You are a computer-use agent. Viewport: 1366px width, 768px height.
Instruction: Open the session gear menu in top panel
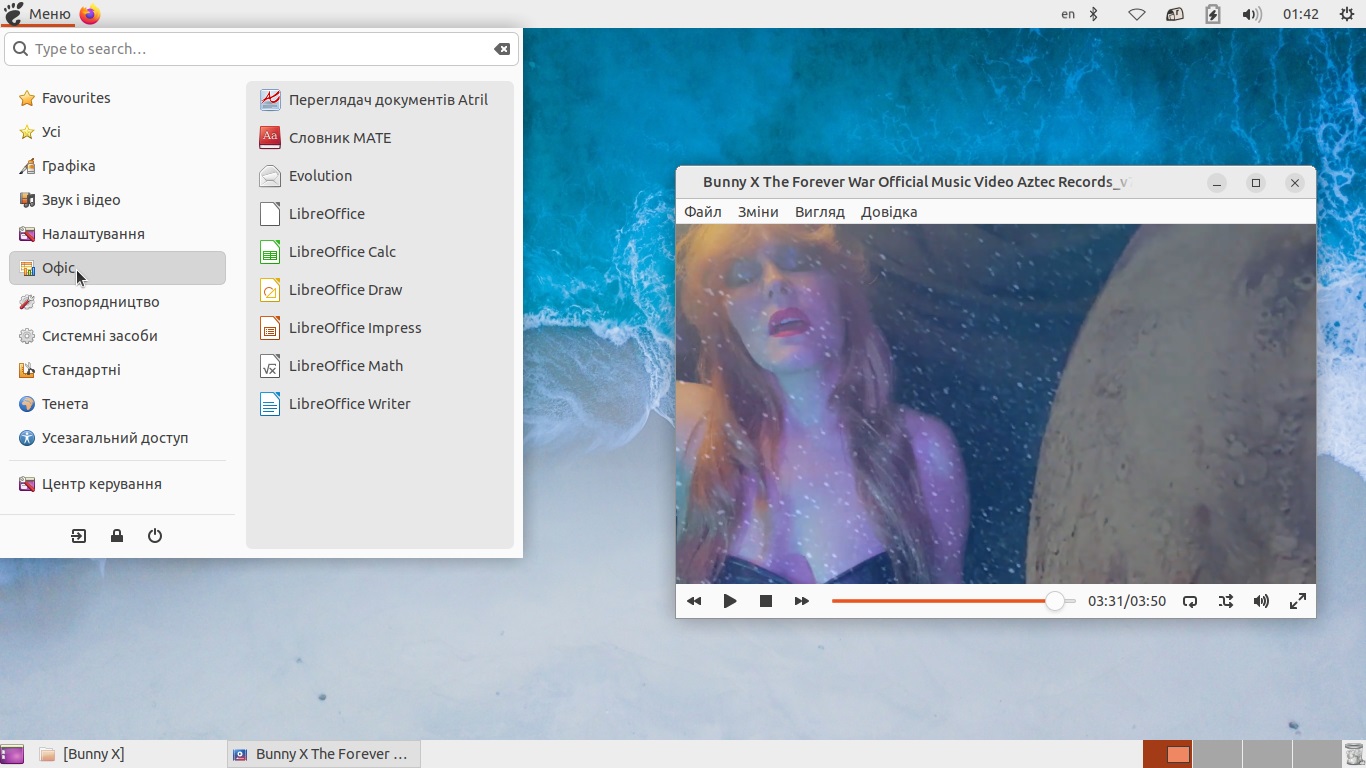click(1346, 14)
